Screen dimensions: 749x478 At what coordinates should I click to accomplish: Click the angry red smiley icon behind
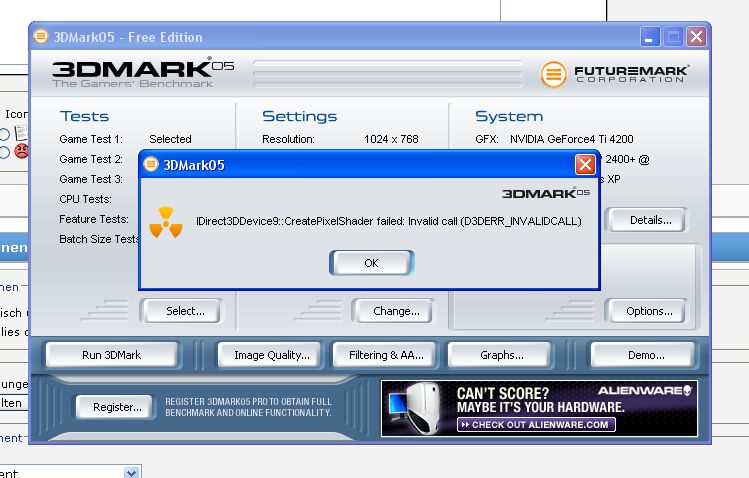(21, 151)
